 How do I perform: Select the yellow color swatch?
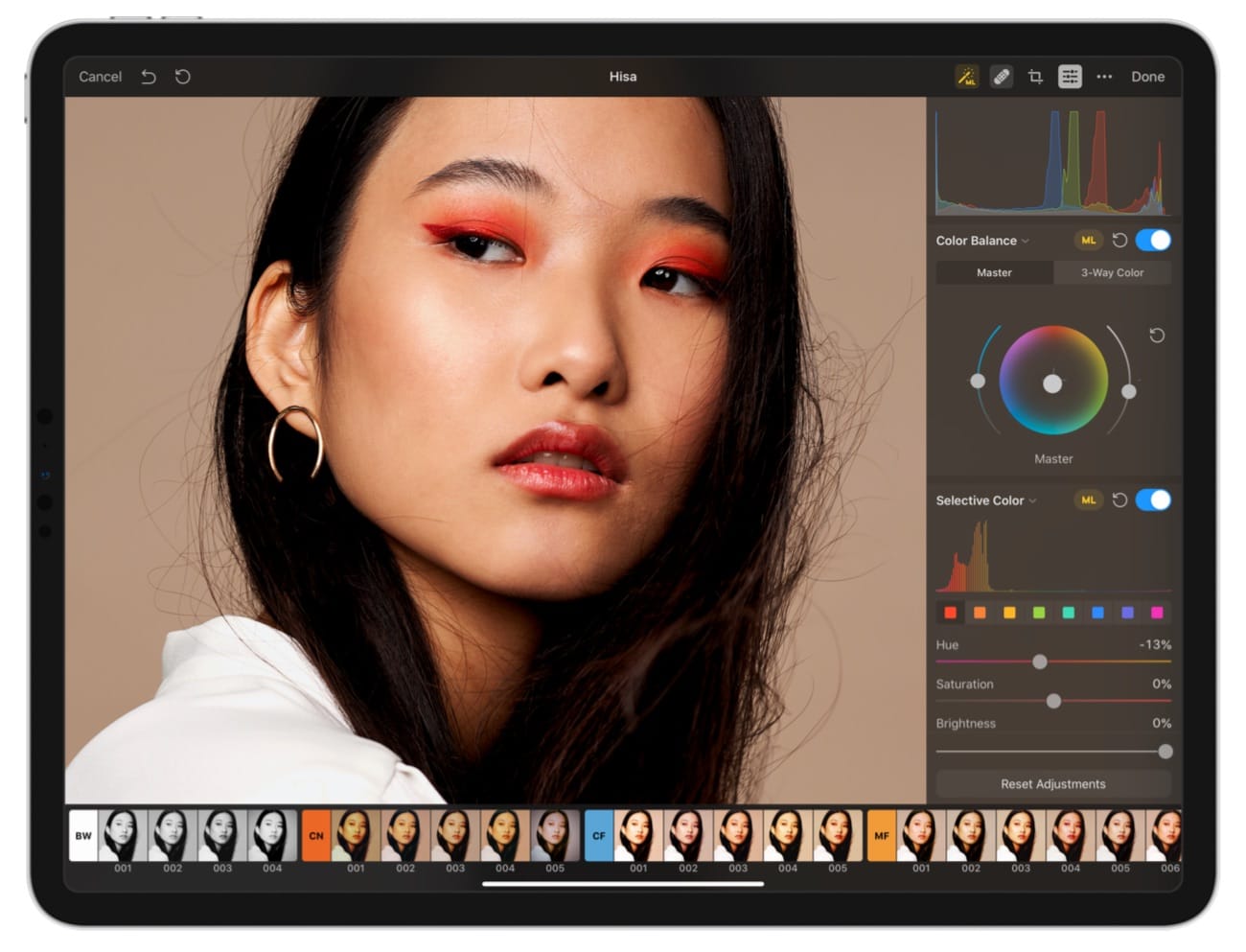1009,613
